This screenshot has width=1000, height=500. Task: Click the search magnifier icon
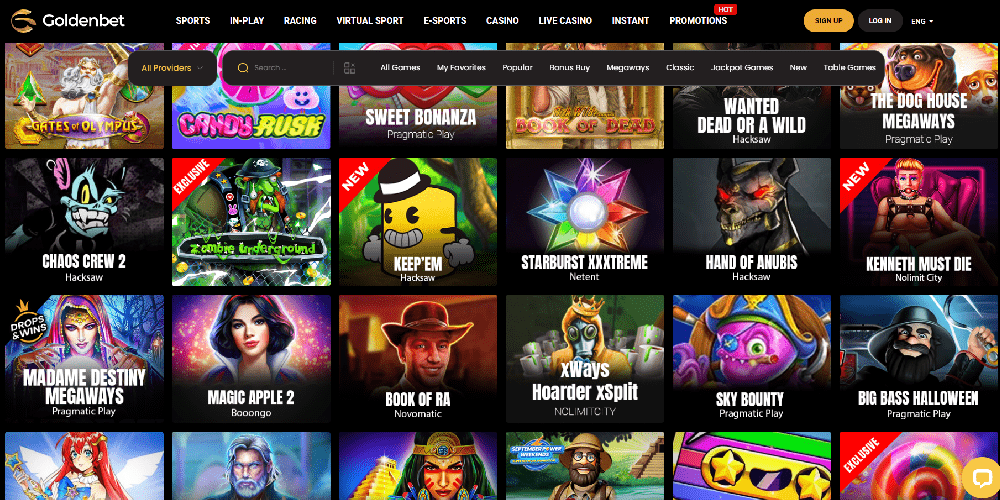coord(242,68)
